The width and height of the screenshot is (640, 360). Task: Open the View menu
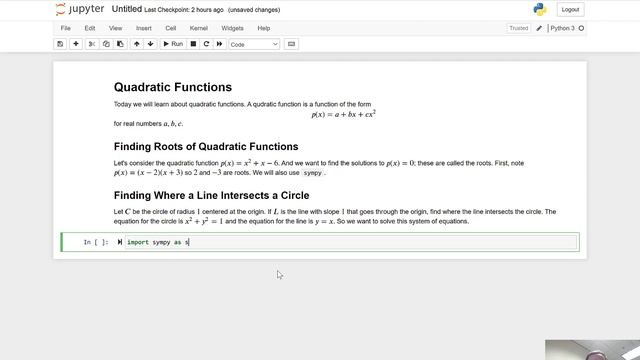coord(116,28)
